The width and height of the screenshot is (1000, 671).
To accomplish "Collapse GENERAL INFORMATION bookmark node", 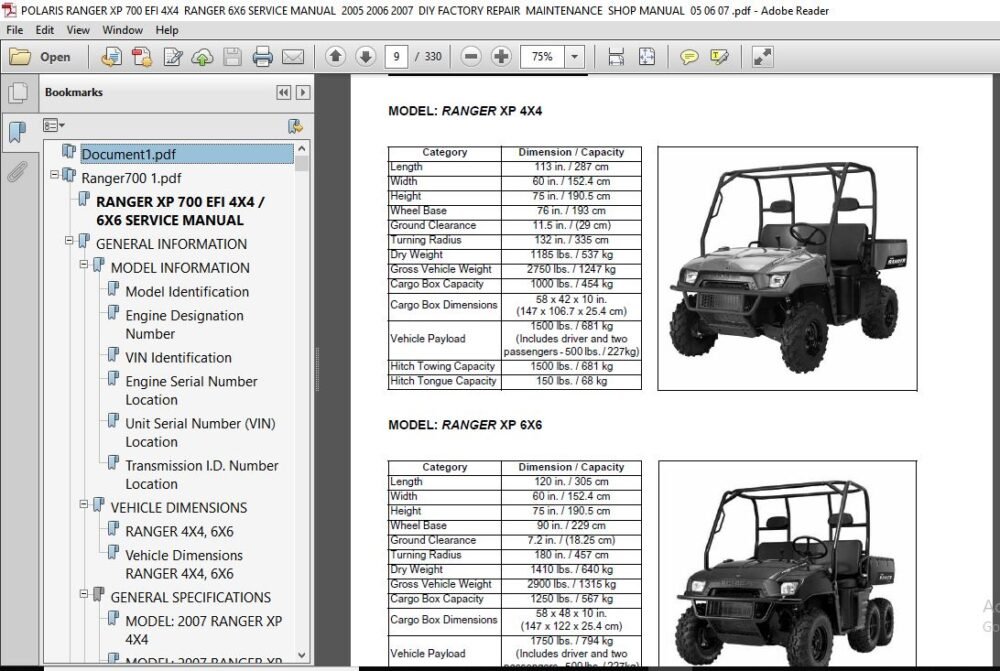I will coord(69,240).
